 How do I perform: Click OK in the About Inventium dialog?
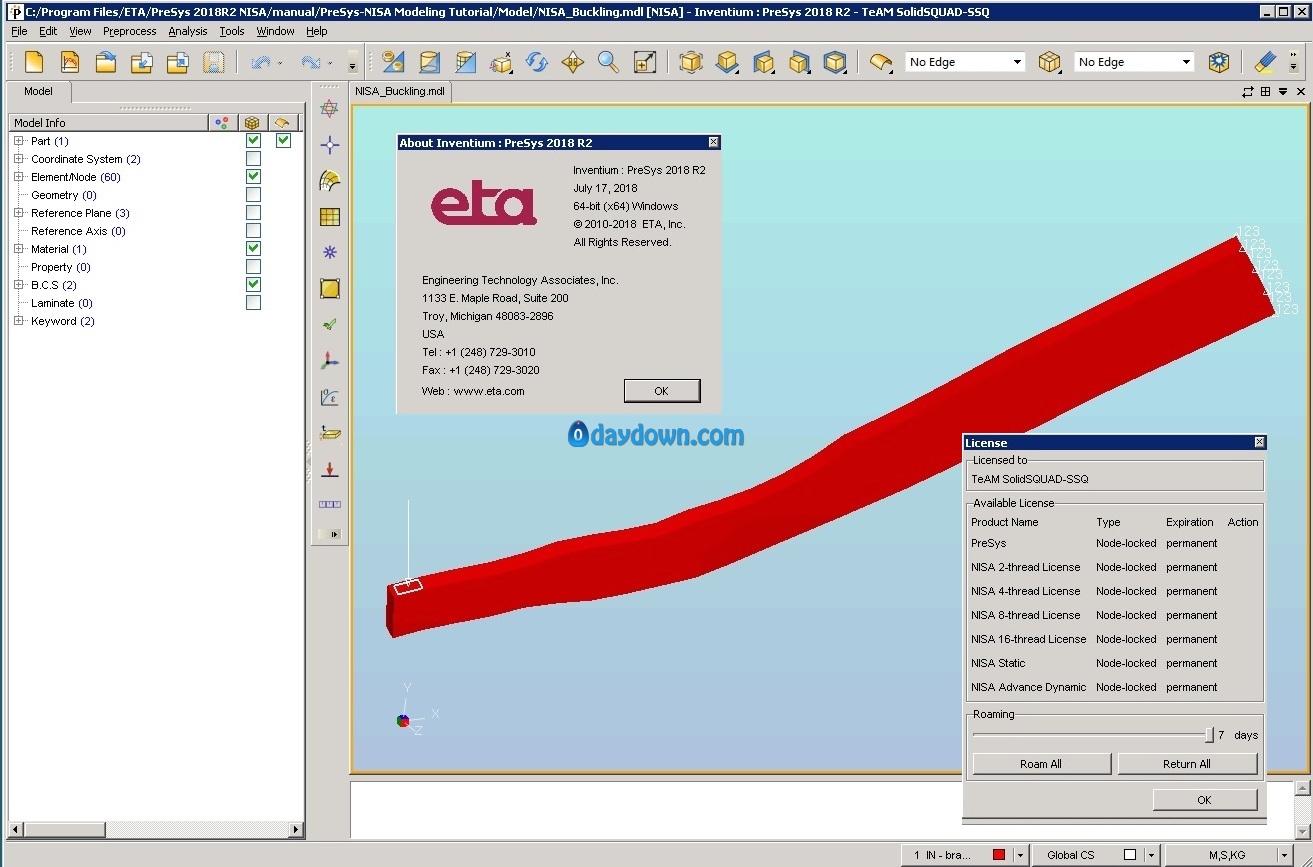(x=661, y=391)
